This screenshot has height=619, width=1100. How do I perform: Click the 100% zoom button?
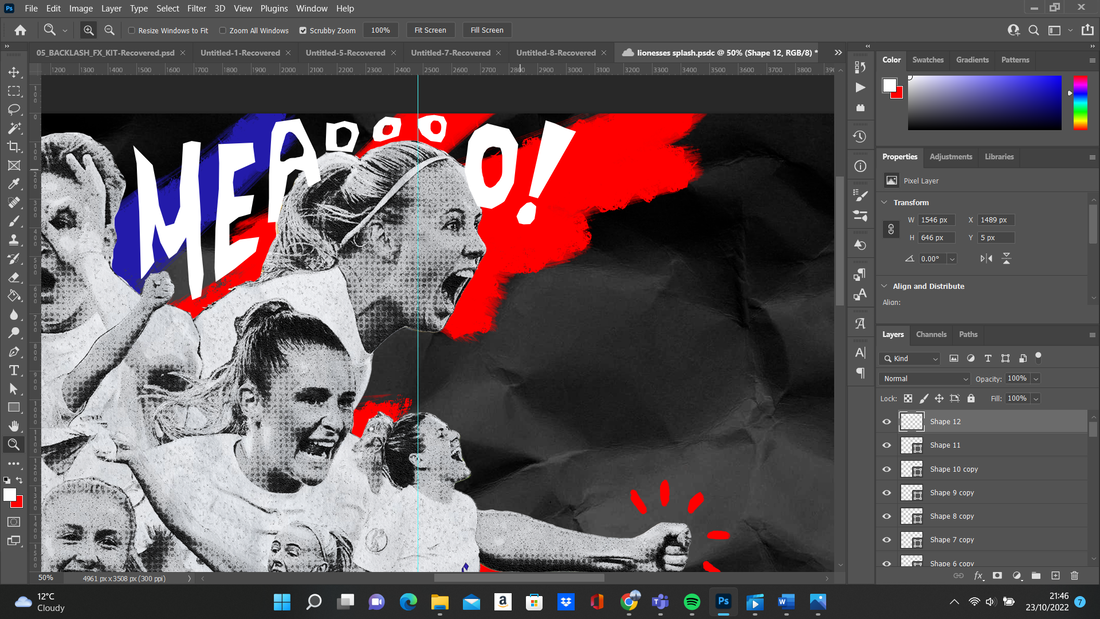[380, 30]
